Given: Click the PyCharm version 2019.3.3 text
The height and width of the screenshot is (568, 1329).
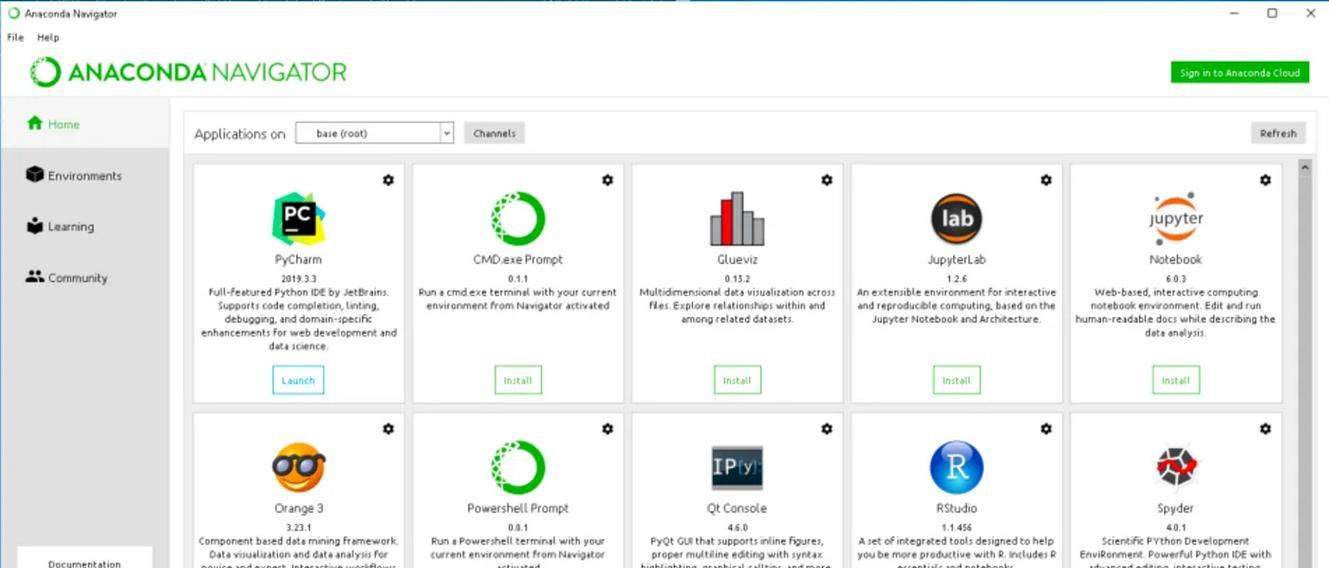Looking at the screenshot, I should (298, 279).
